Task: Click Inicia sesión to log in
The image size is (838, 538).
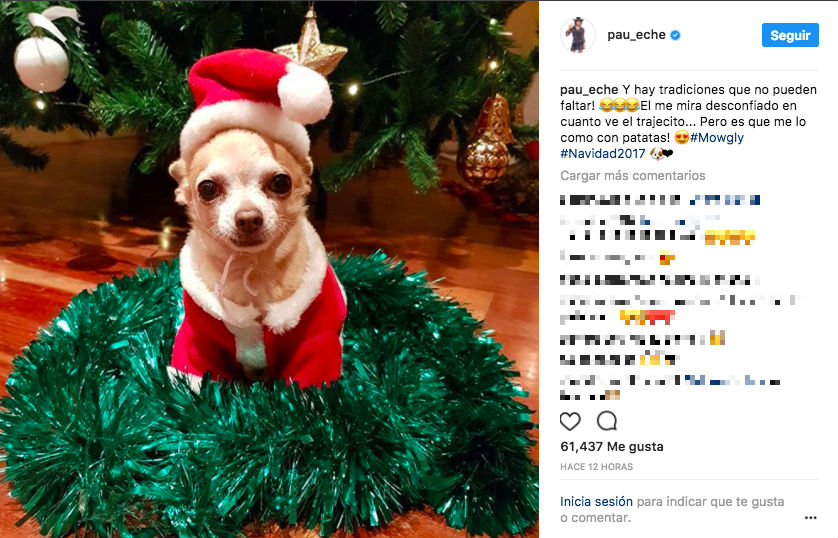Action: [x=596, y=502]
